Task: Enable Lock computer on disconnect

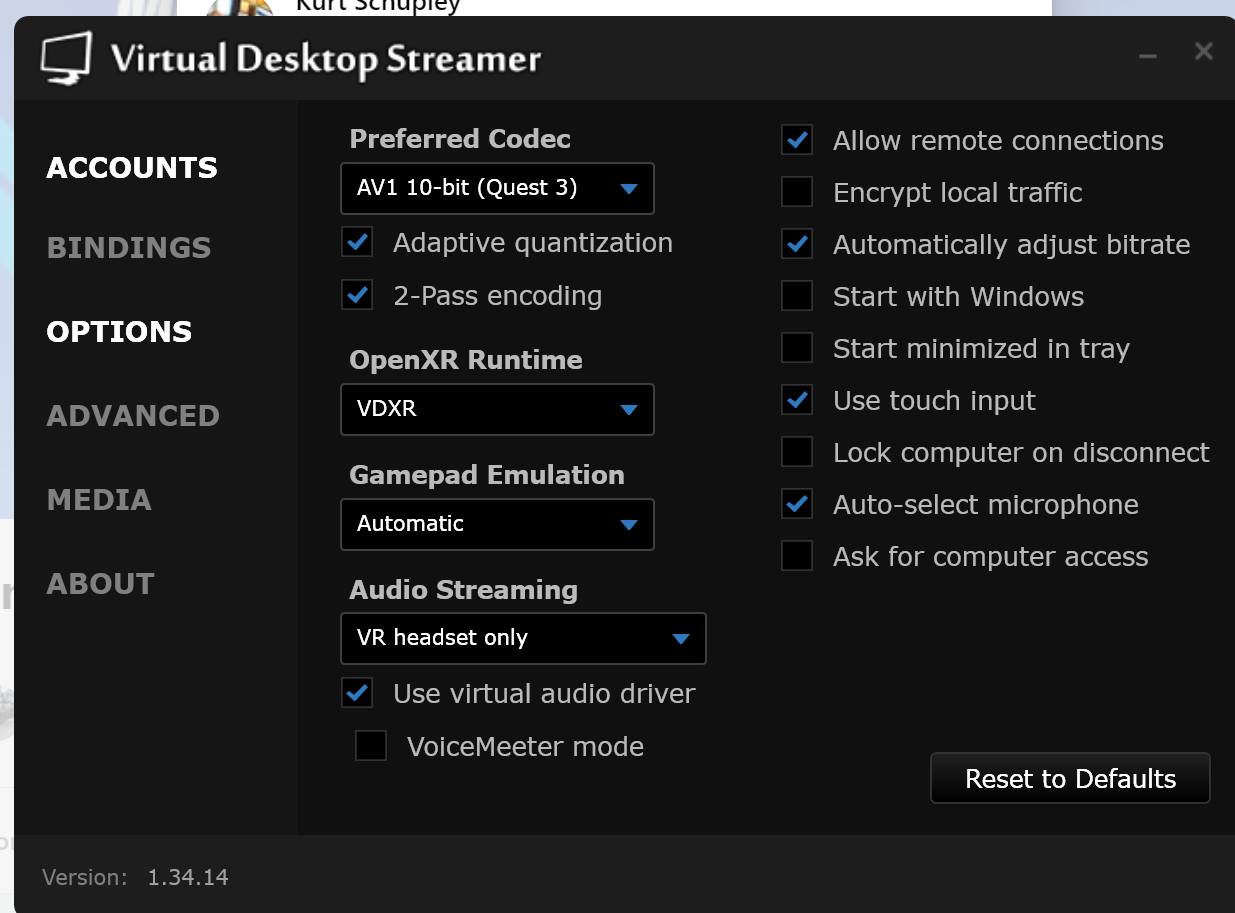Action: point(797,452)
